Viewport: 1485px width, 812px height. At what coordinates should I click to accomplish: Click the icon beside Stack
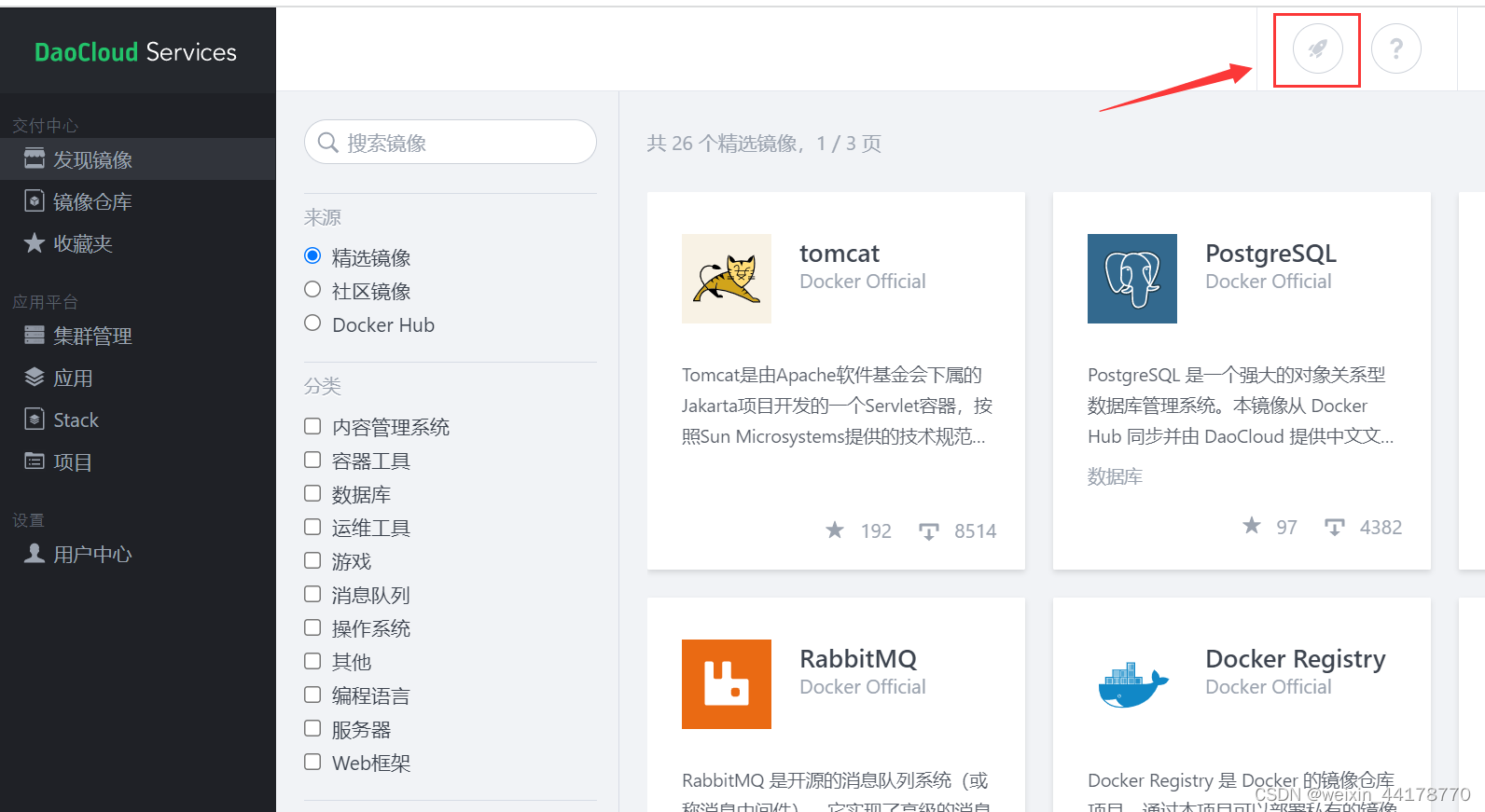coord(35,420)
